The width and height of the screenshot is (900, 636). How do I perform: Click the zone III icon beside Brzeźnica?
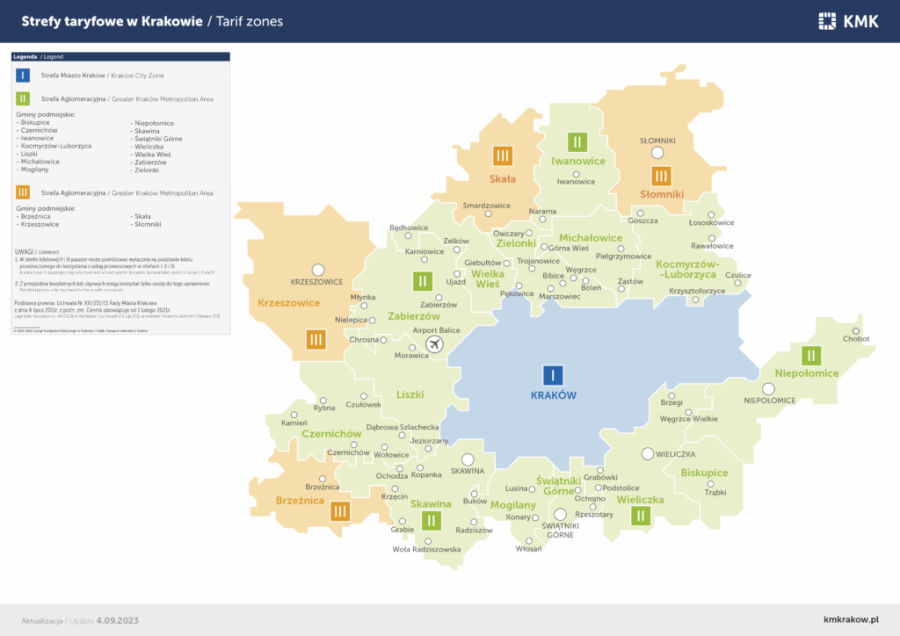(x=340, y=511)
